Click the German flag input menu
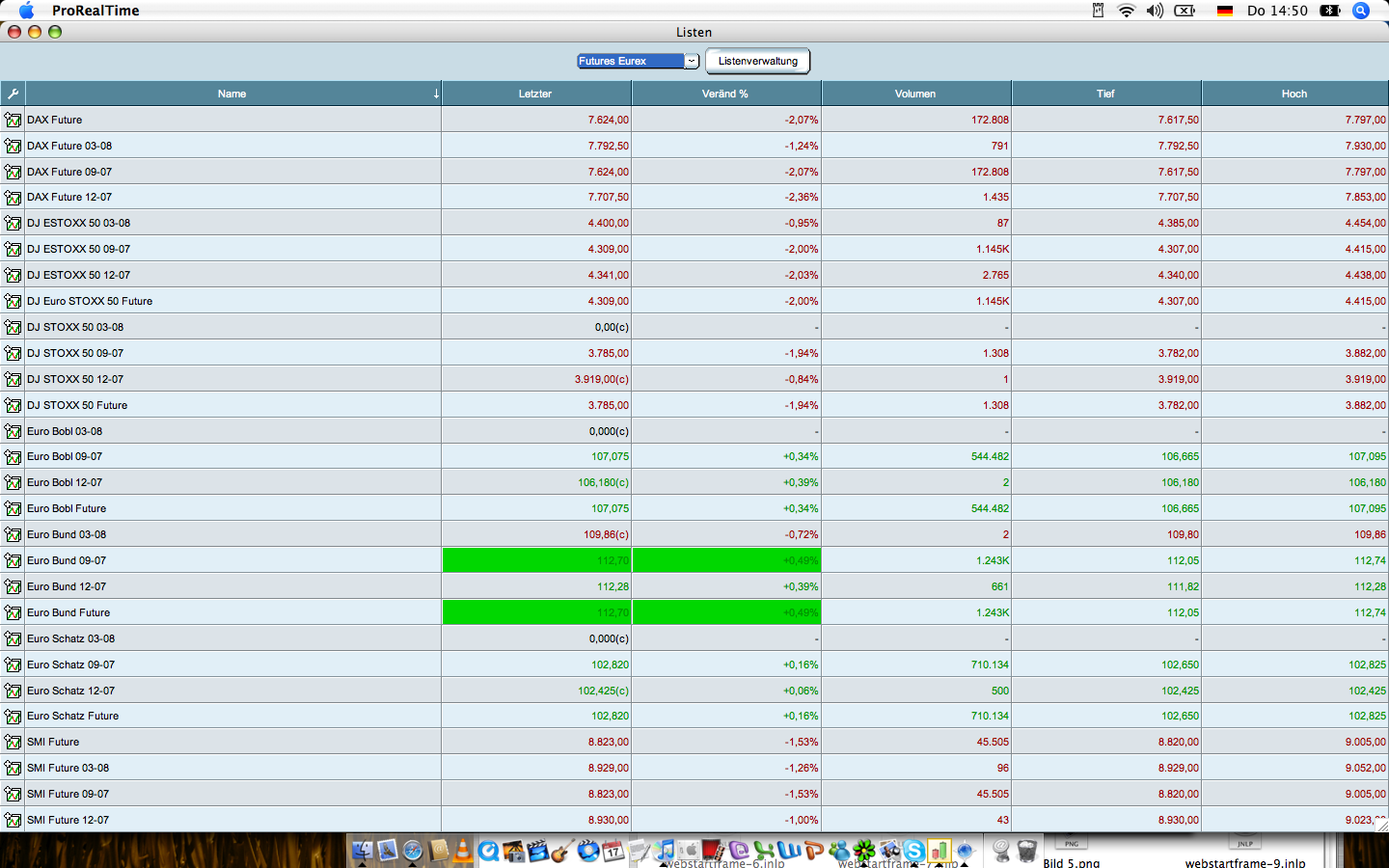This screenshot has height=868, width=1389. [1225, 11]
